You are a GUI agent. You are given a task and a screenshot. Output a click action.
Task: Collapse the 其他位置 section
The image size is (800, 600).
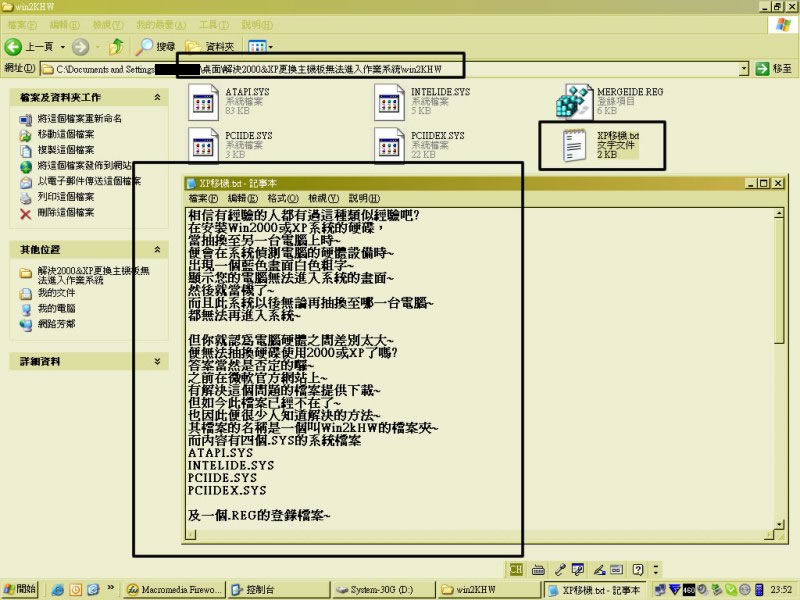[157, 249]
